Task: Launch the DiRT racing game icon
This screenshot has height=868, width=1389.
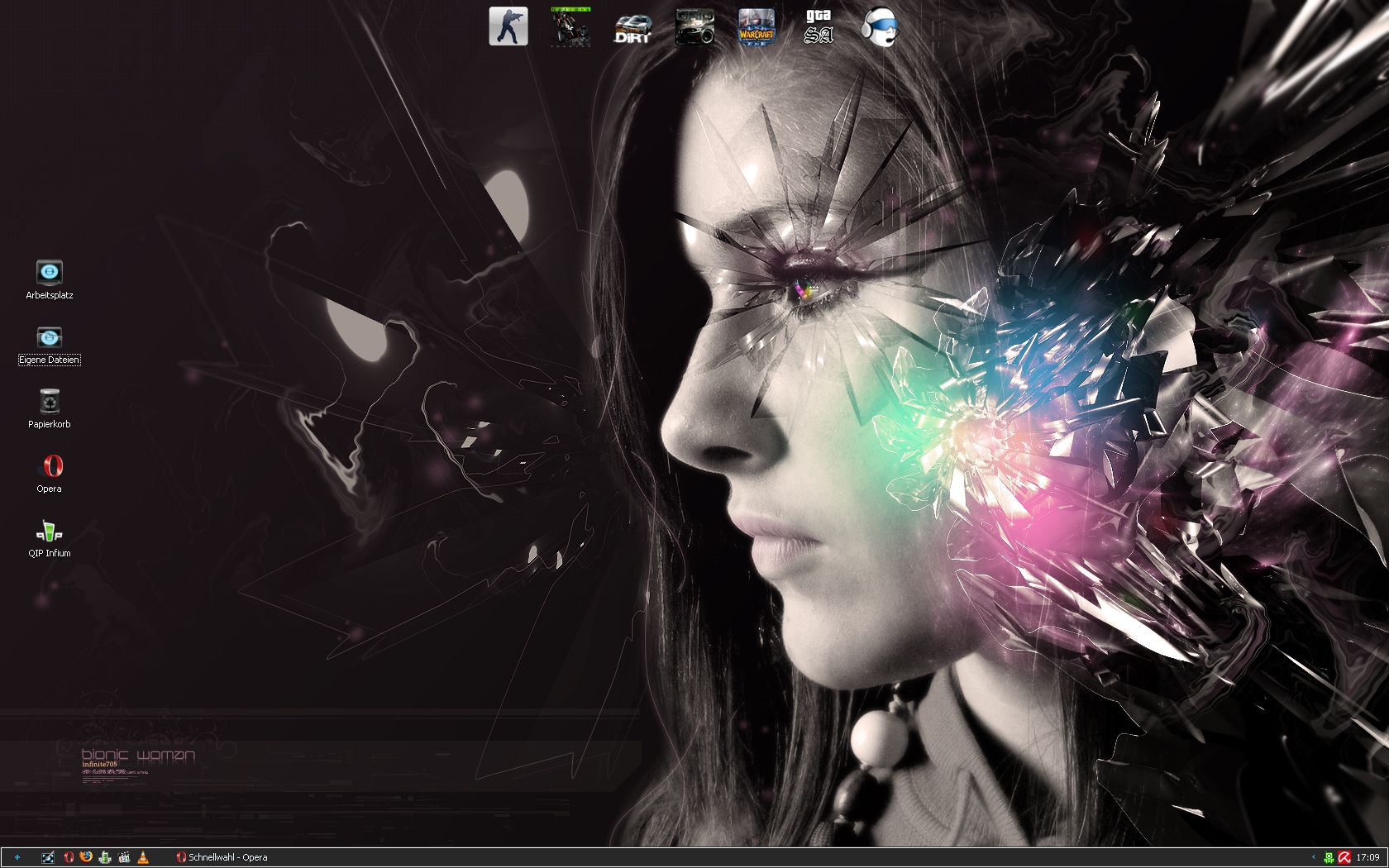Action: (632, 26)
